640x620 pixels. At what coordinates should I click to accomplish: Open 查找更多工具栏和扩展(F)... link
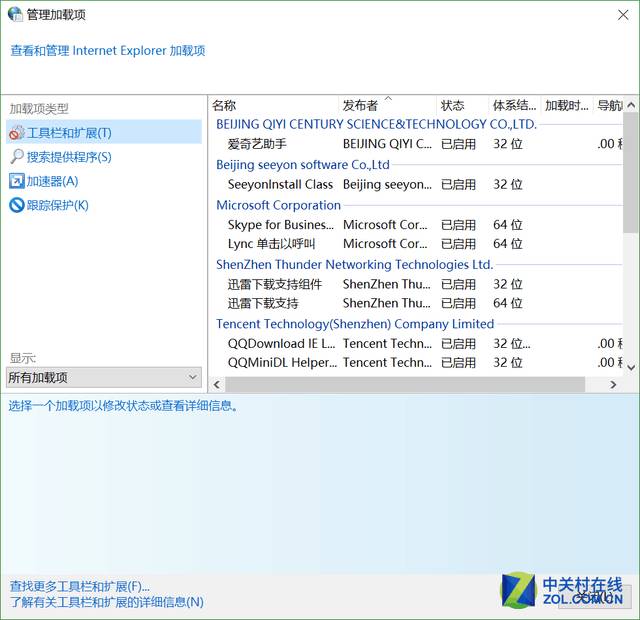(80, 587)
